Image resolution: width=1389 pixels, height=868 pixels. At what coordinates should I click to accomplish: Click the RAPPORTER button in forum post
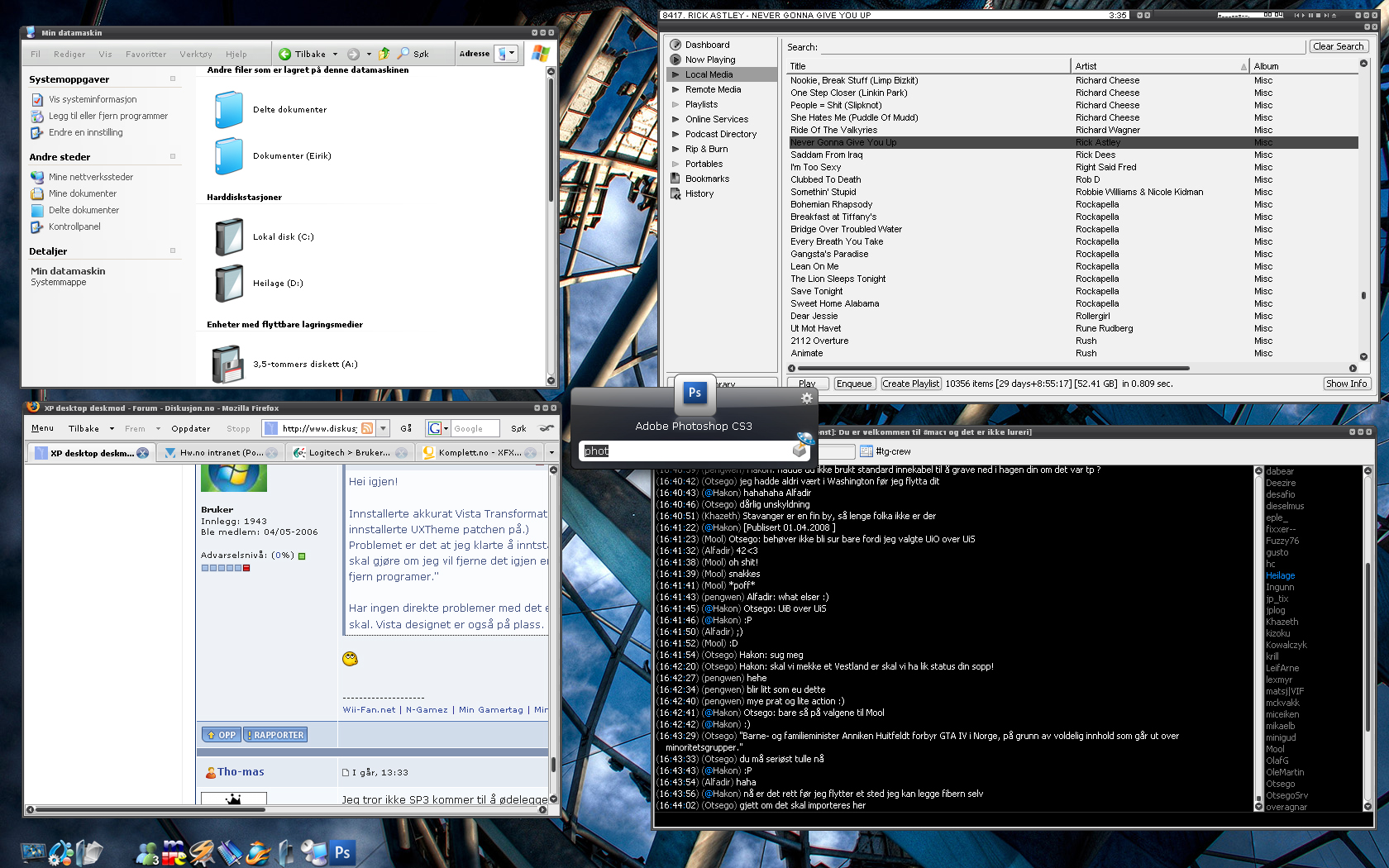point(275,735)
